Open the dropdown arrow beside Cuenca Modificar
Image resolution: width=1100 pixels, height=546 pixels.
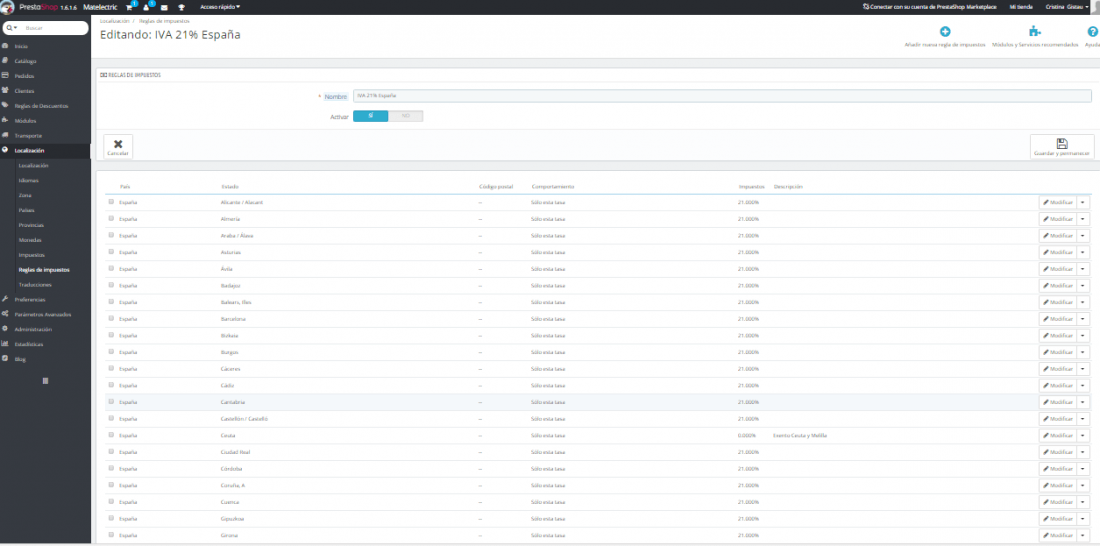1082,502
